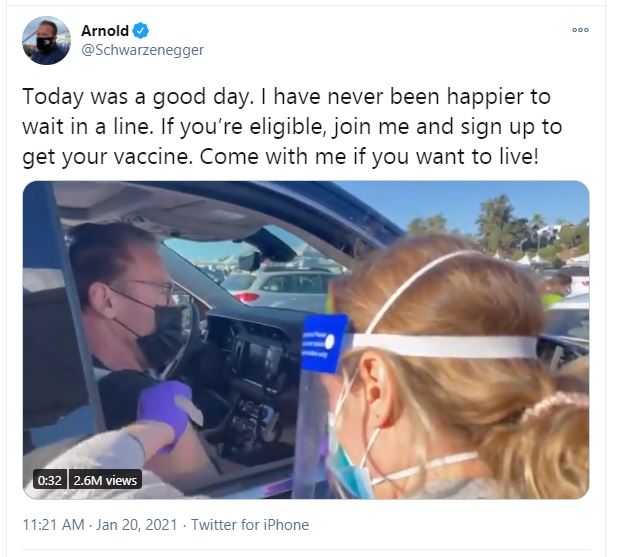Open the @Schwarzenegger handle link
This screenshot has height=557, width=623.
click(143, 50)
